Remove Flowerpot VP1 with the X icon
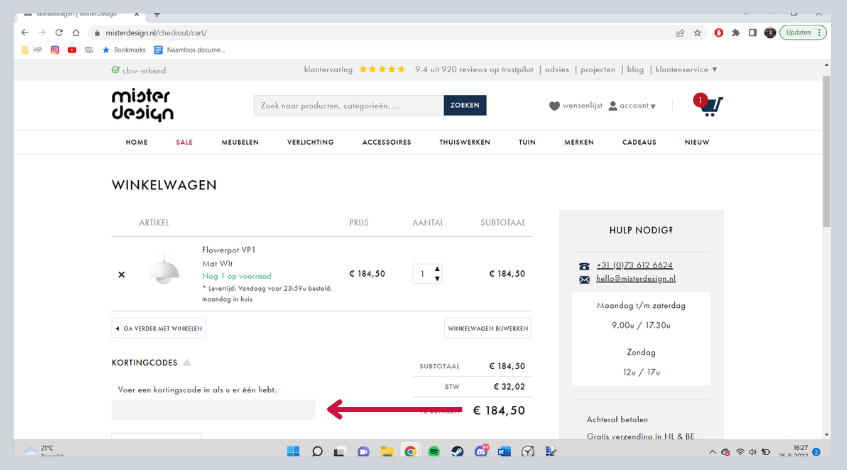This screenshot has height=470, width=847. [122, 274]
